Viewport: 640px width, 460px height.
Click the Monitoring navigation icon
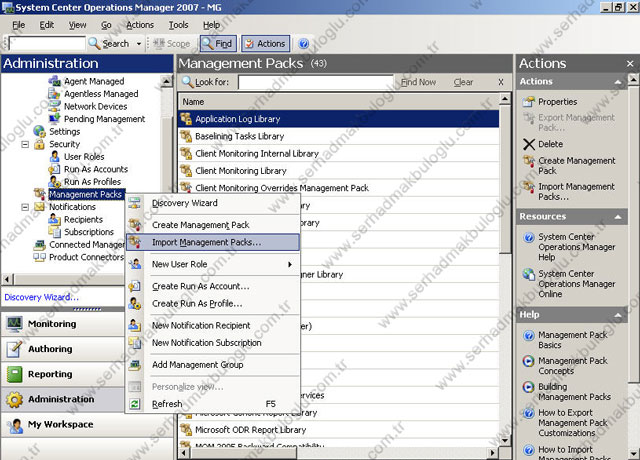14,324
